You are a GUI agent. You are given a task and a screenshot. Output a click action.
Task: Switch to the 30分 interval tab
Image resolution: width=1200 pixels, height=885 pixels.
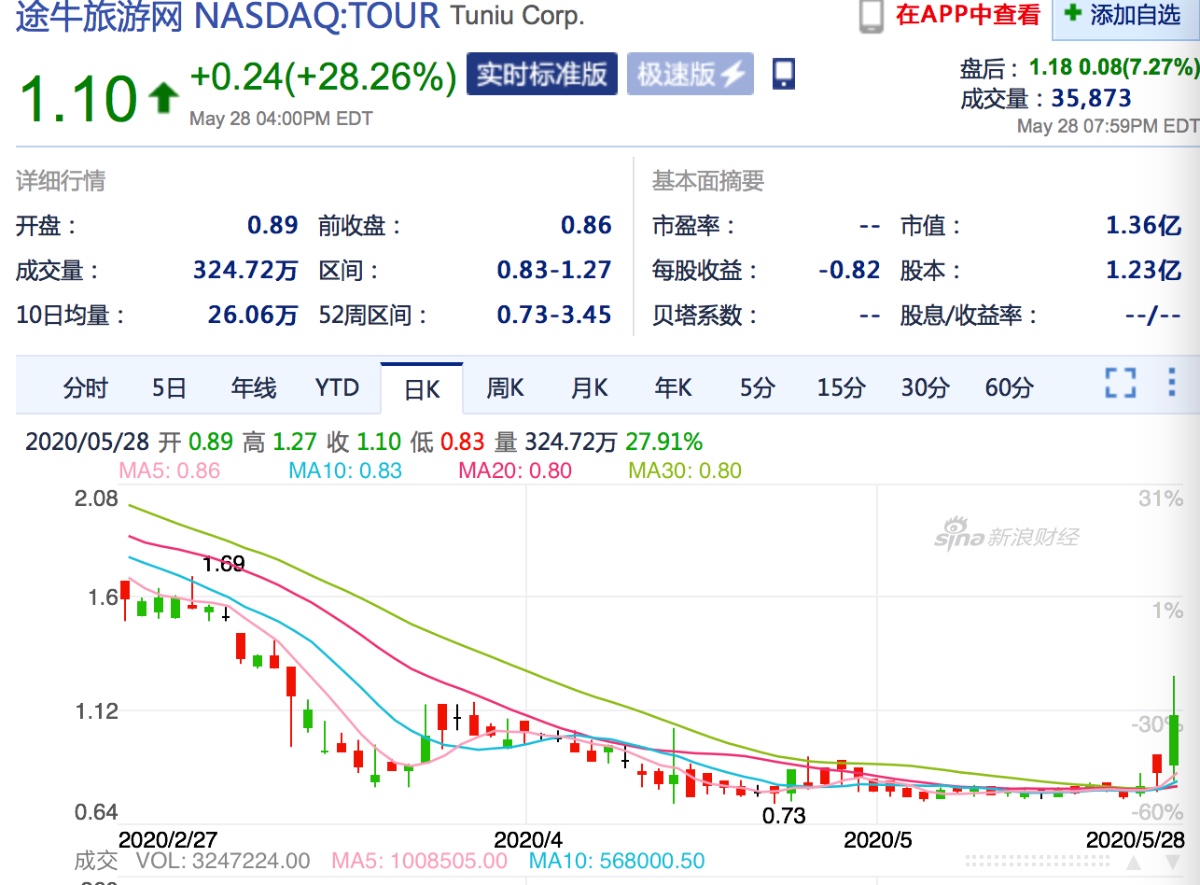[925, 388]
